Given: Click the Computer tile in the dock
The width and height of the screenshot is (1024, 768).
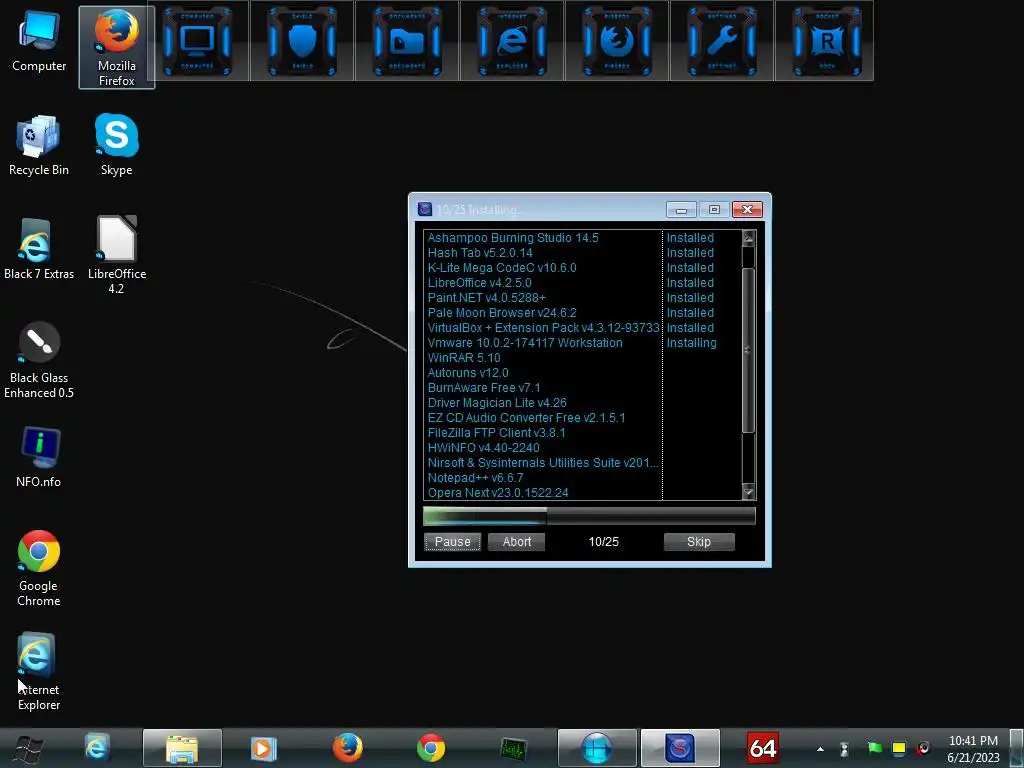Looking at the screenshot, I should pyautogui.click(x=197, y=40).
